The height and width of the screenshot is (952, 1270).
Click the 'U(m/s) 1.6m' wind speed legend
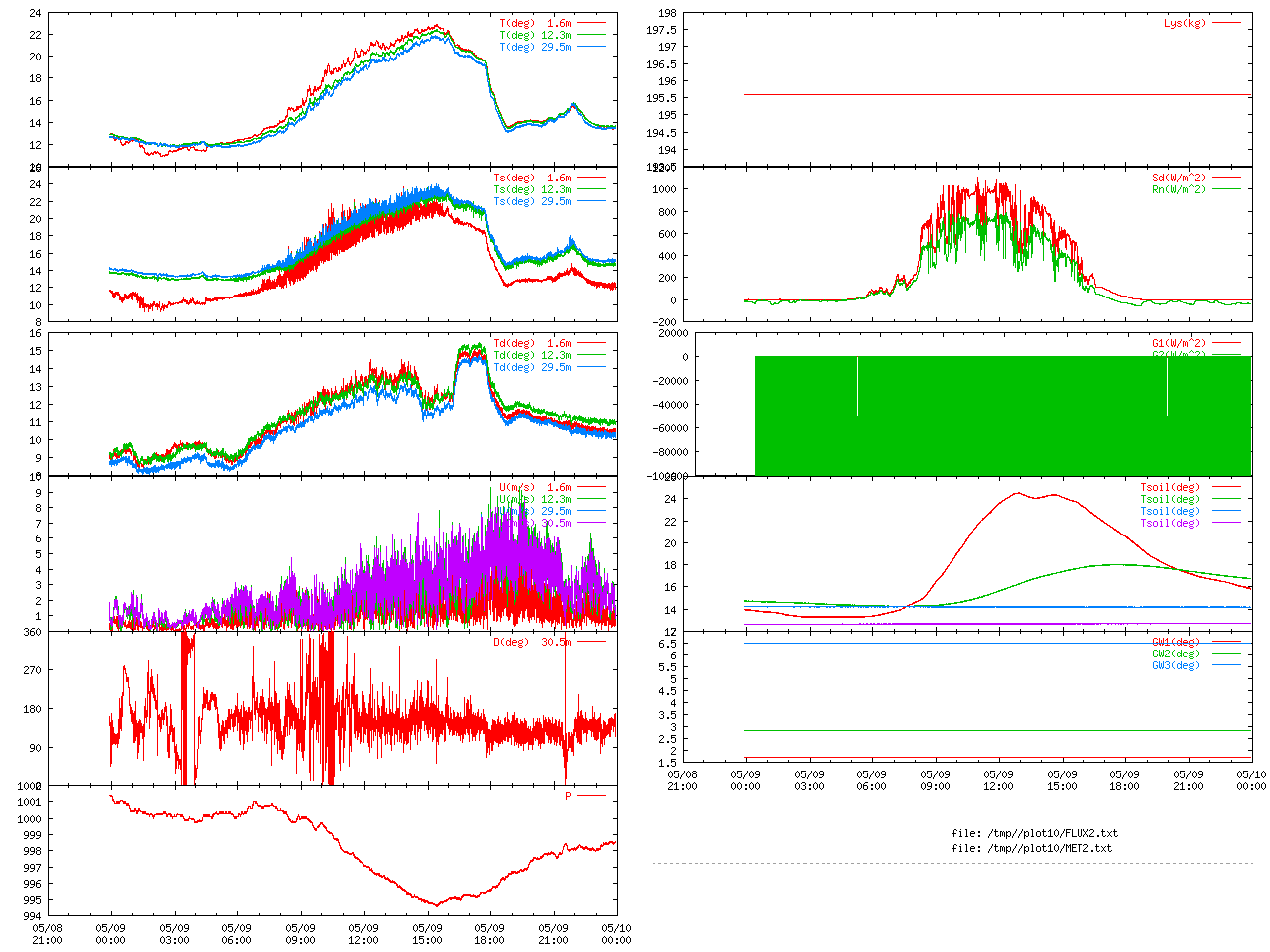click(x=552, y=488)
